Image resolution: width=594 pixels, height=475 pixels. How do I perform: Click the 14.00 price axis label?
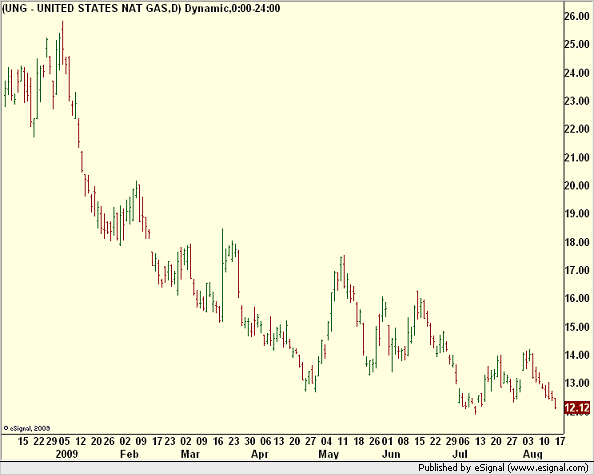(x=577, y=355)
